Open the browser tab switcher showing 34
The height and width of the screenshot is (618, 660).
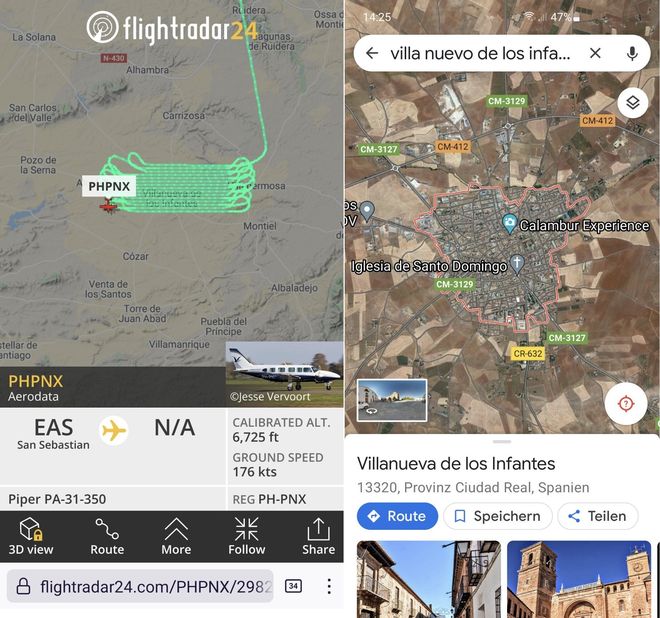pyautogui.click(x=293, y=586)
